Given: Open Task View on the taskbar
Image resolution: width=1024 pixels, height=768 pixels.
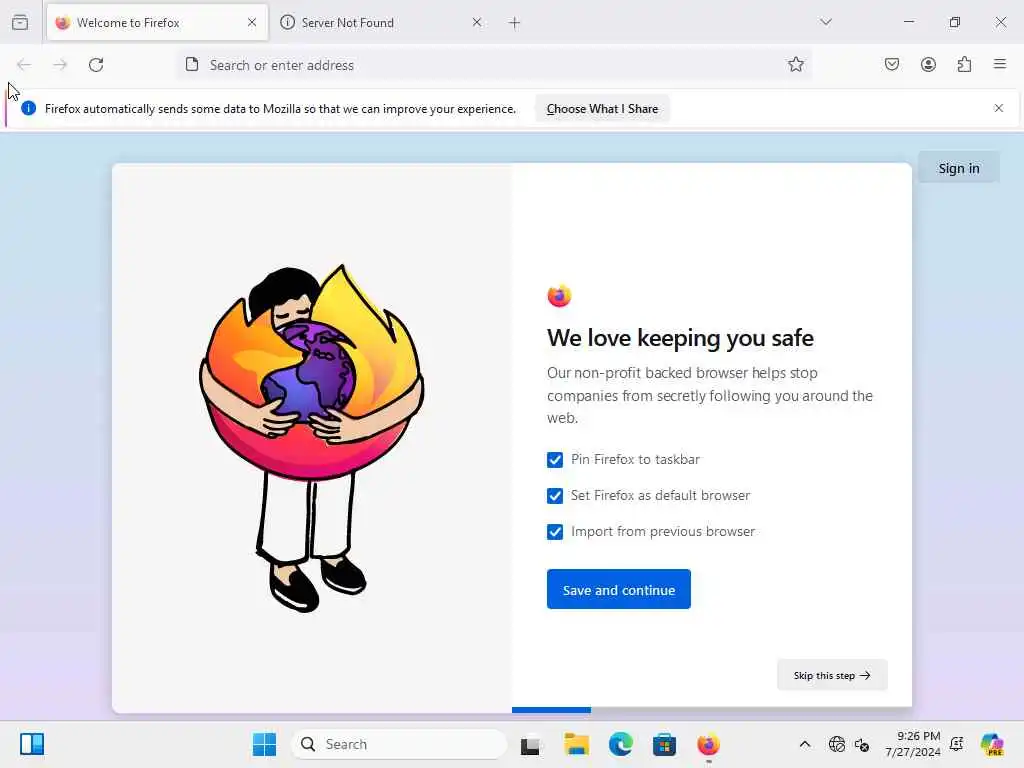Looking at the screenshot, I should point(530,744).
